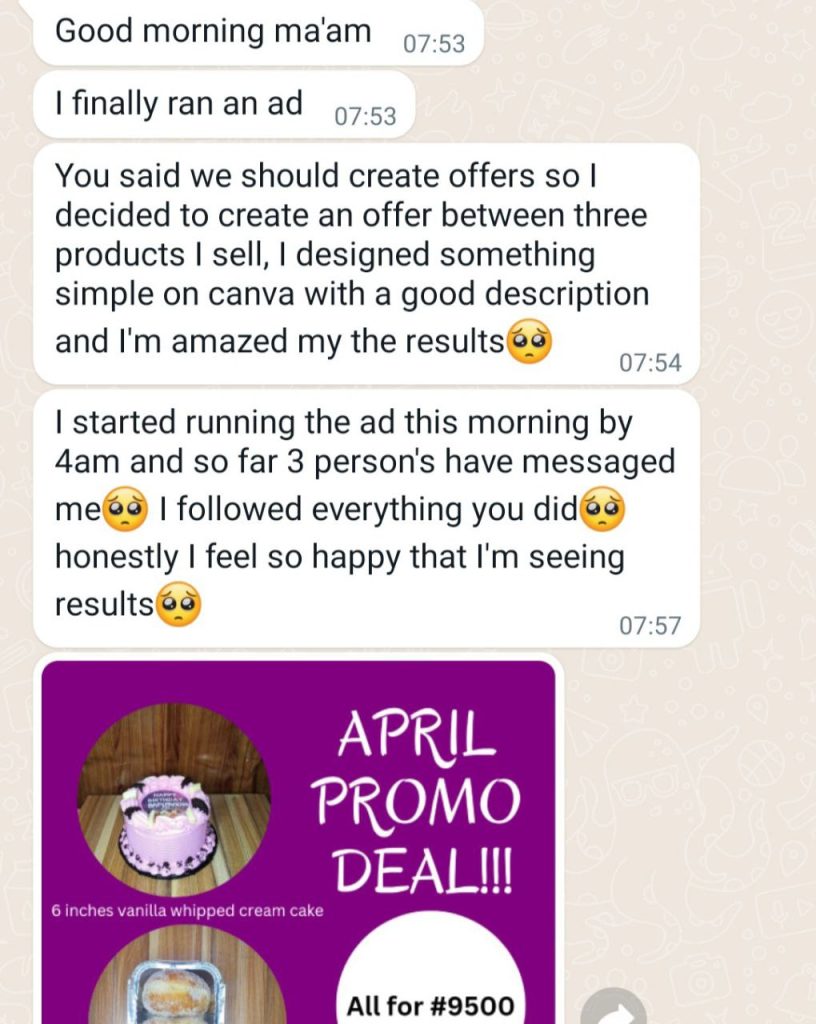This screenshot has height=1024, width=816.
Task: Click the 07:57 timestamp on the results message
Action: (650, 626)
